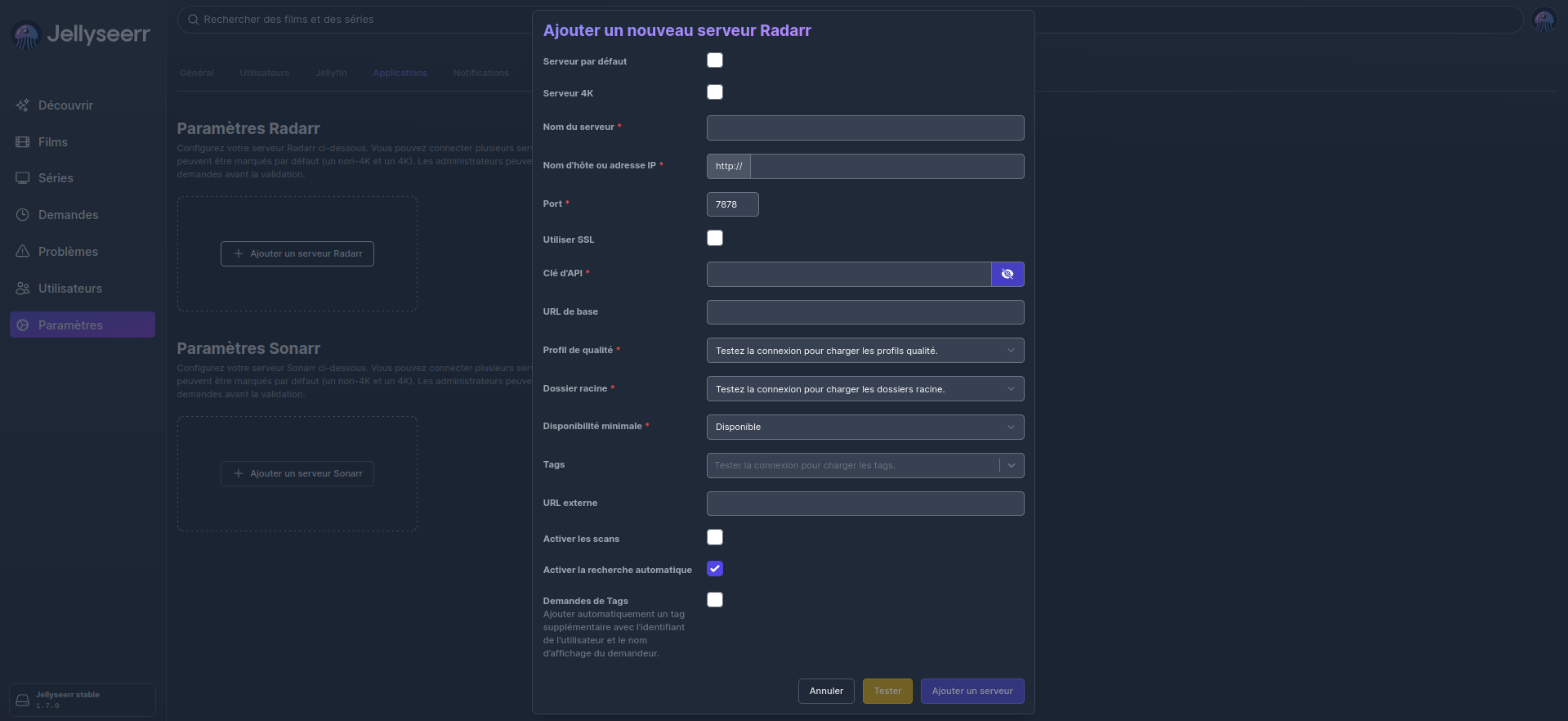Open Séries in the sidebar

click(83, 178)
